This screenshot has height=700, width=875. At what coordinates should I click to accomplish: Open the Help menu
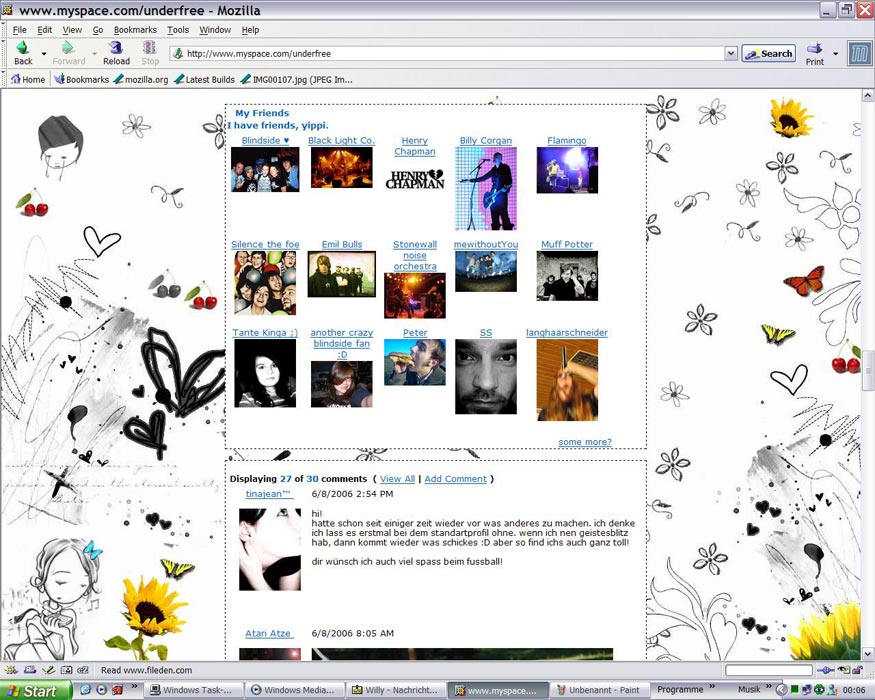coord(250,30)
